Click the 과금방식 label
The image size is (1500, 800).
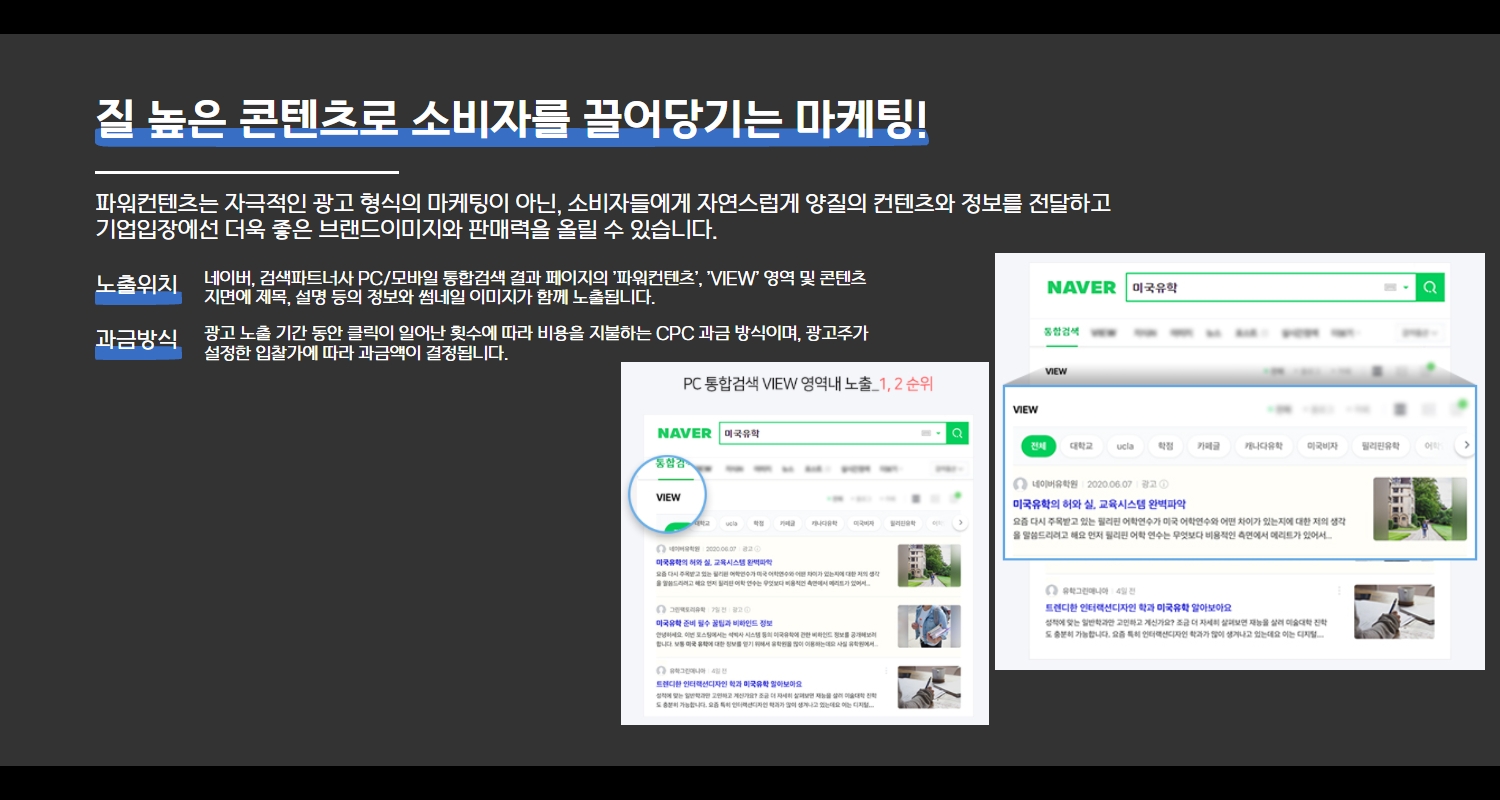click(137, 339)
